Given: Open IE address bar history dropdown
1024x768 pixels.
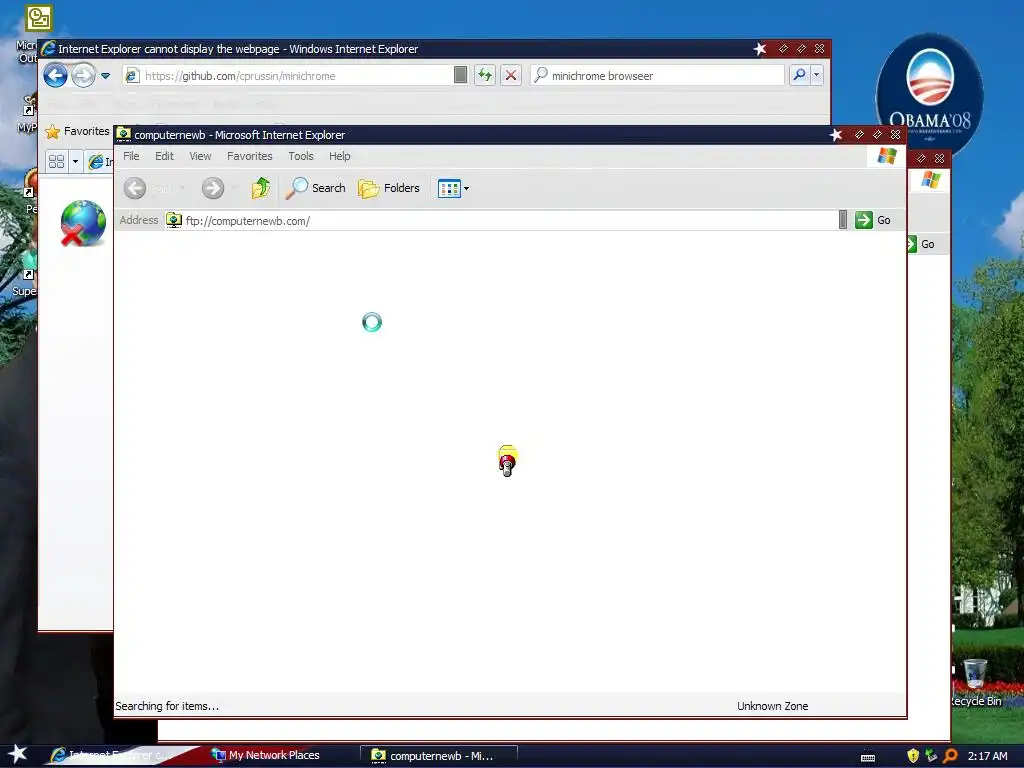Looking at the screenshot, I should point(460,75).
